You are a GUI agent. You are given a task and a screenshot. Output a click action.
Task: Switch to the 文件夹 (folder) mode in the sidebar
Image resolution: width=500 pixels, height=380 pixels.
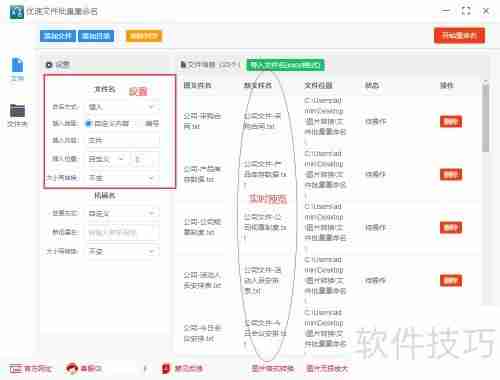pyautogui.click(x=17, y=115)
